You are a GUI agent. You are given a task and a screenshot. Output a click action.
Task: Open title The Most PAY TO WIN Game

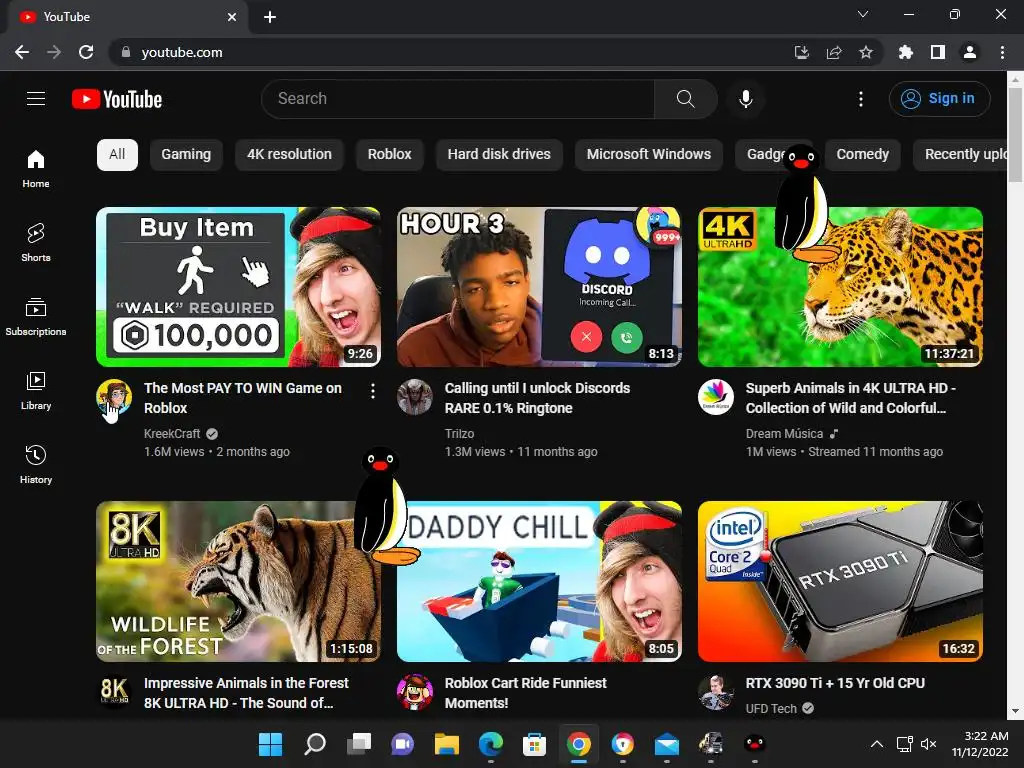click(x=242, y=398)
